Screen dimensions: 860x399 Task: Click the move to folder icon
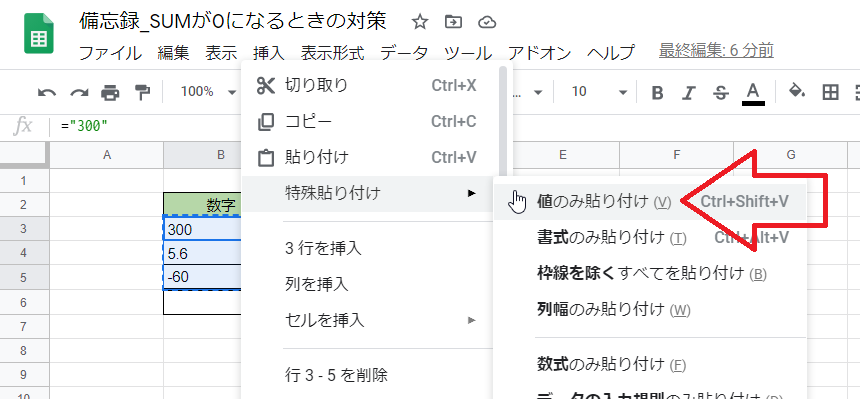click(x=453, y=22)
